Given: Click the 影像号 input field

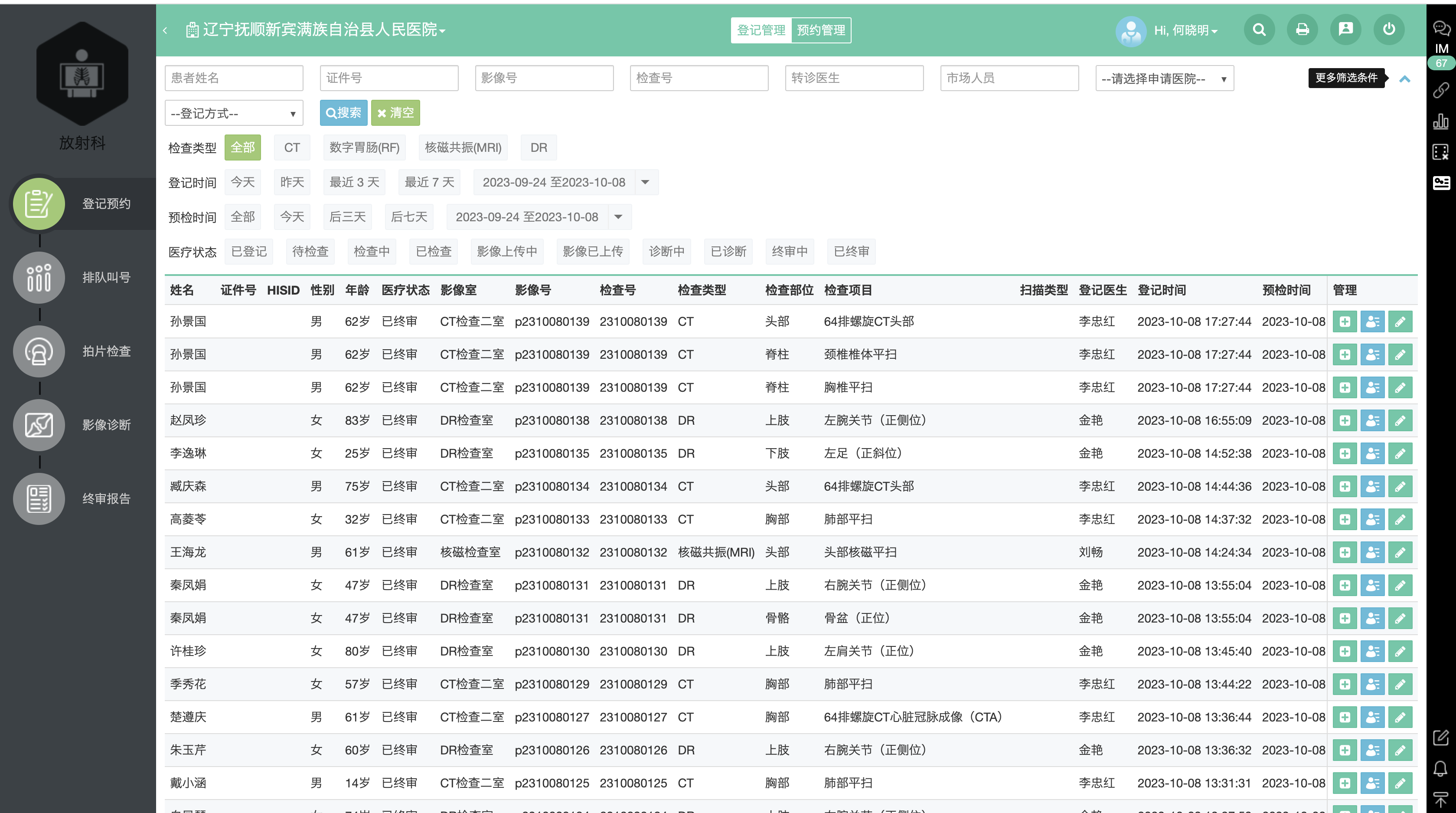Looking at the screenshot, I should 544,78.
